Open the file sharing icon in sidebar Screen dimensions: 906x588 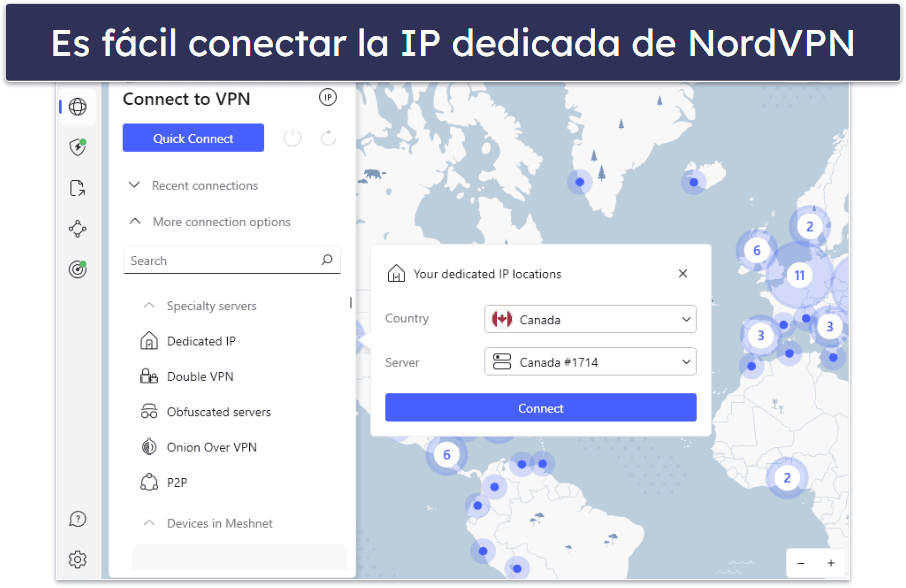point(77,188)
